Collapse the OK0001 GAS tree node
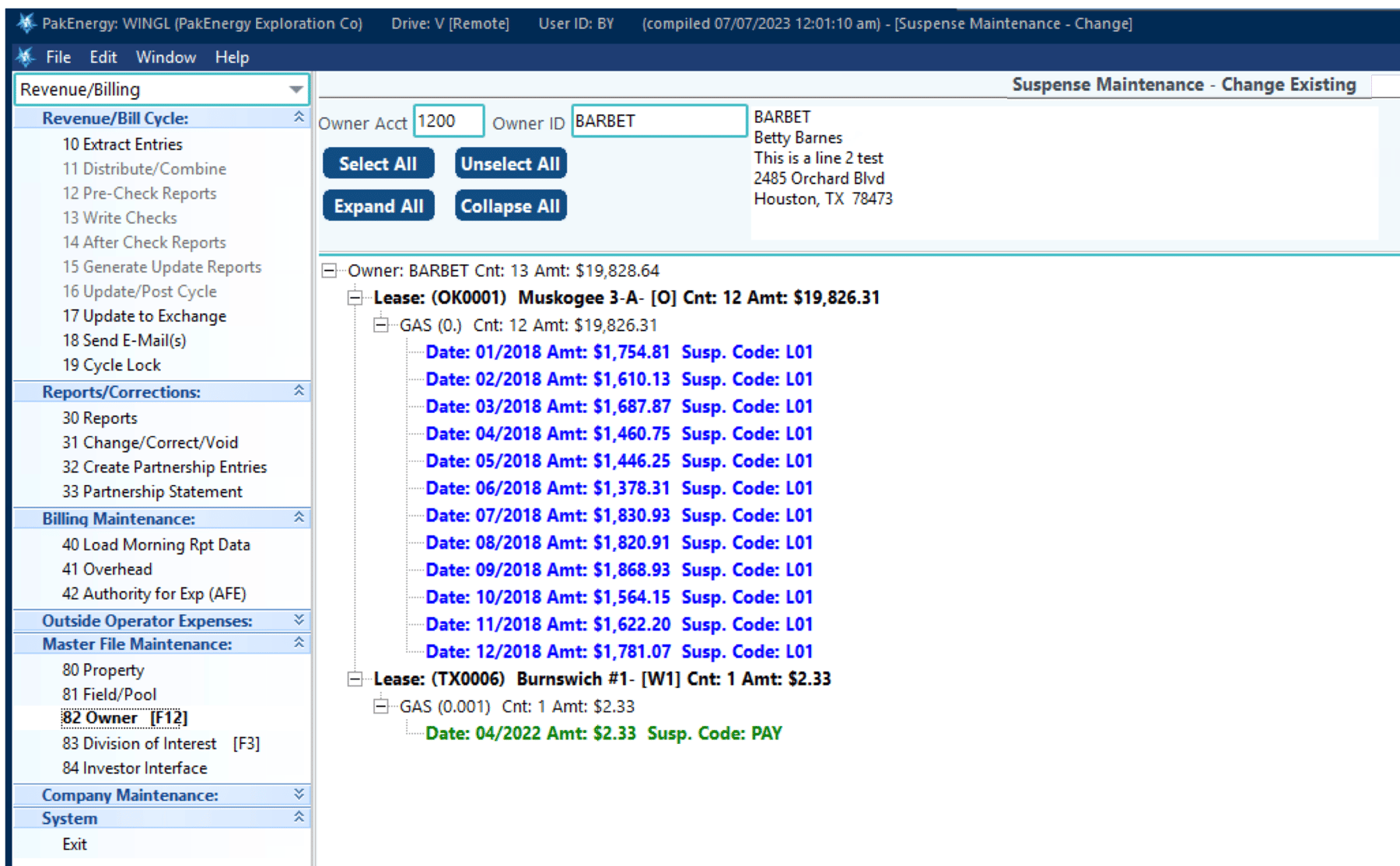The height and width of the screenshot is (866, 1400). [380, 325]
